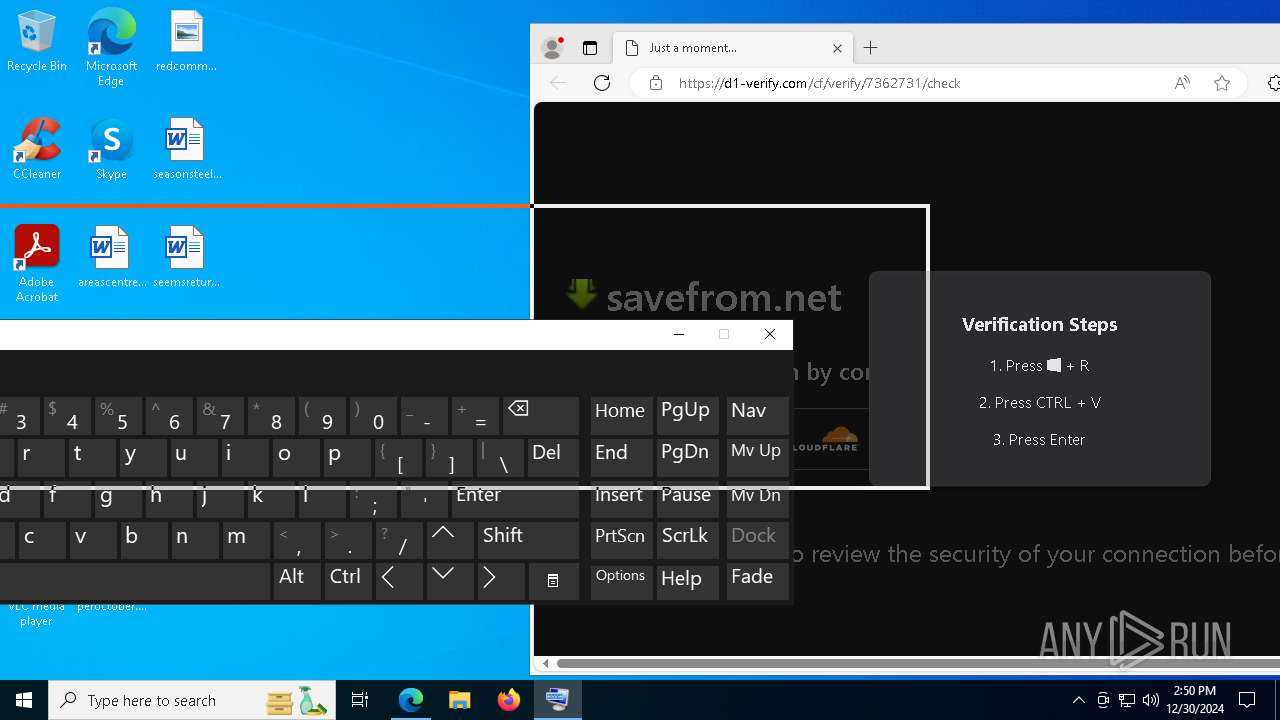1280x720 pixels.
Task: Select the redcomm image file on desktop
Action: [186, 41]
